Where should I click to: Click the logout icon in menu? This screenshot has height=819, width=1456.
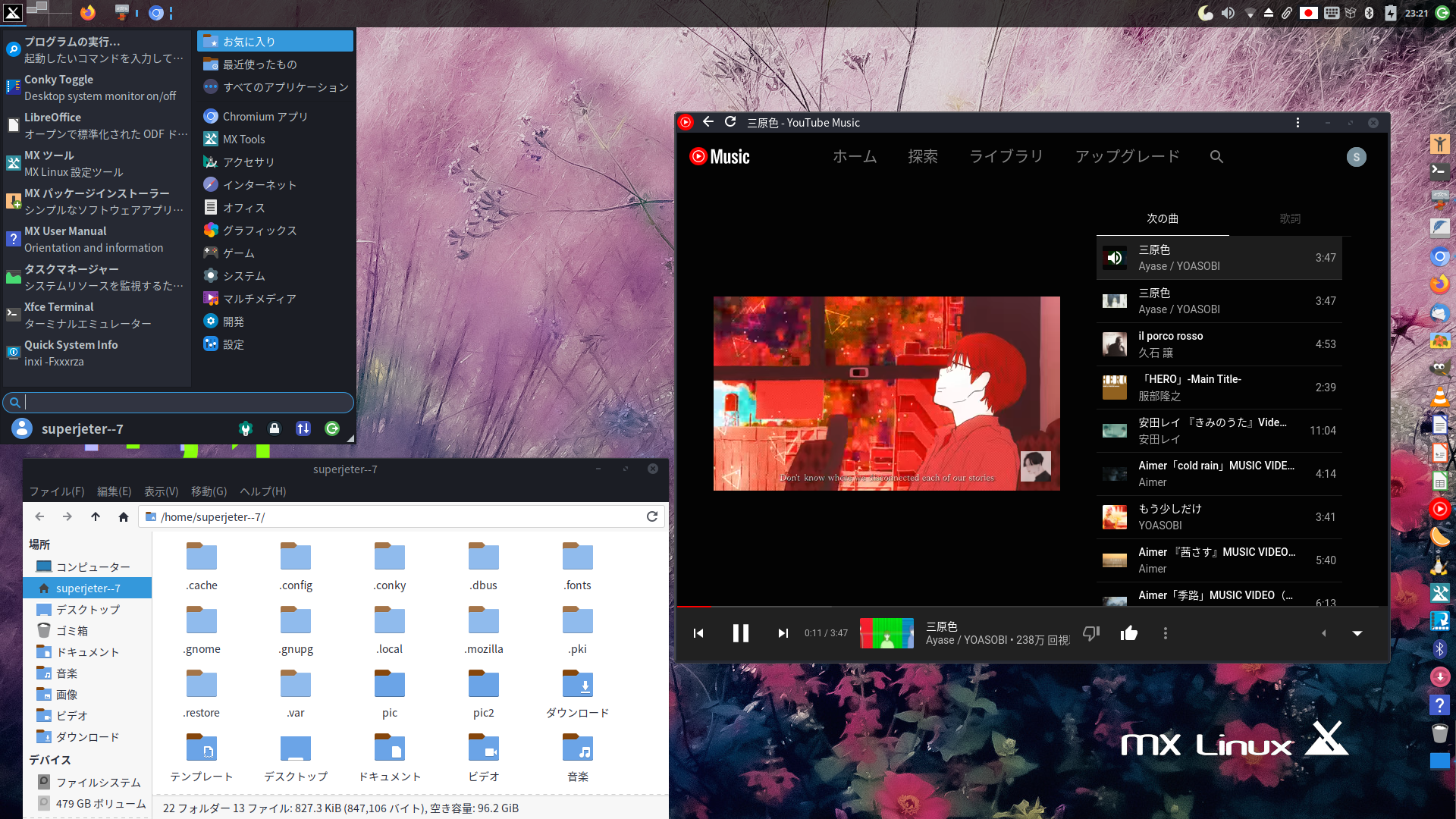[332, 428]
